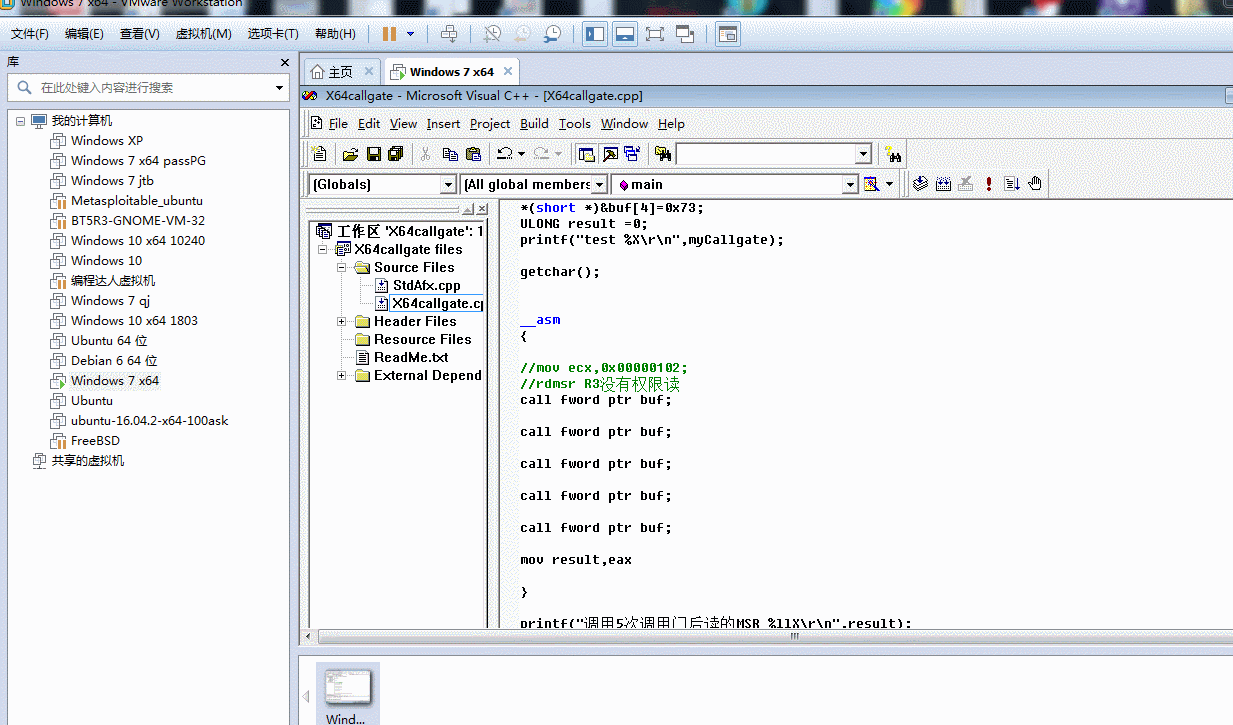
Task: Expand the Header Files folder
Action: tap(342, 322)
